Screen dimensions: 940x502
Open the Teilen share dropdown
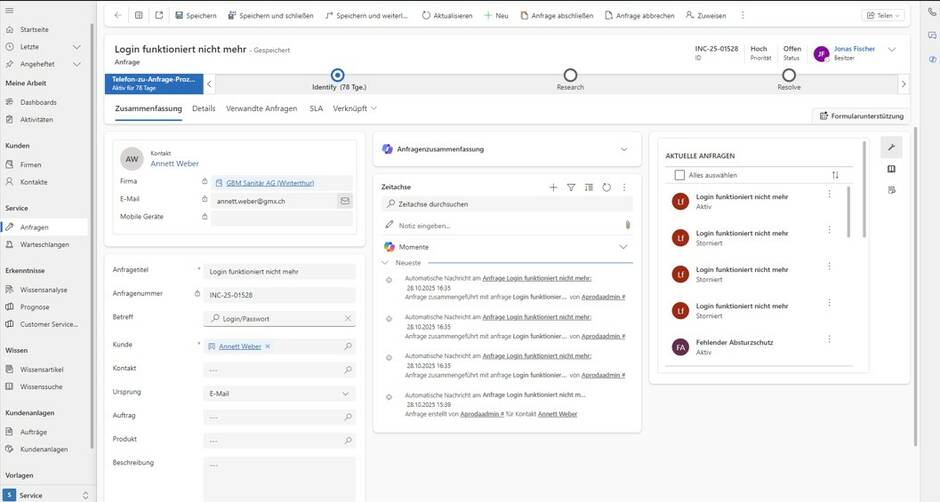883,16
